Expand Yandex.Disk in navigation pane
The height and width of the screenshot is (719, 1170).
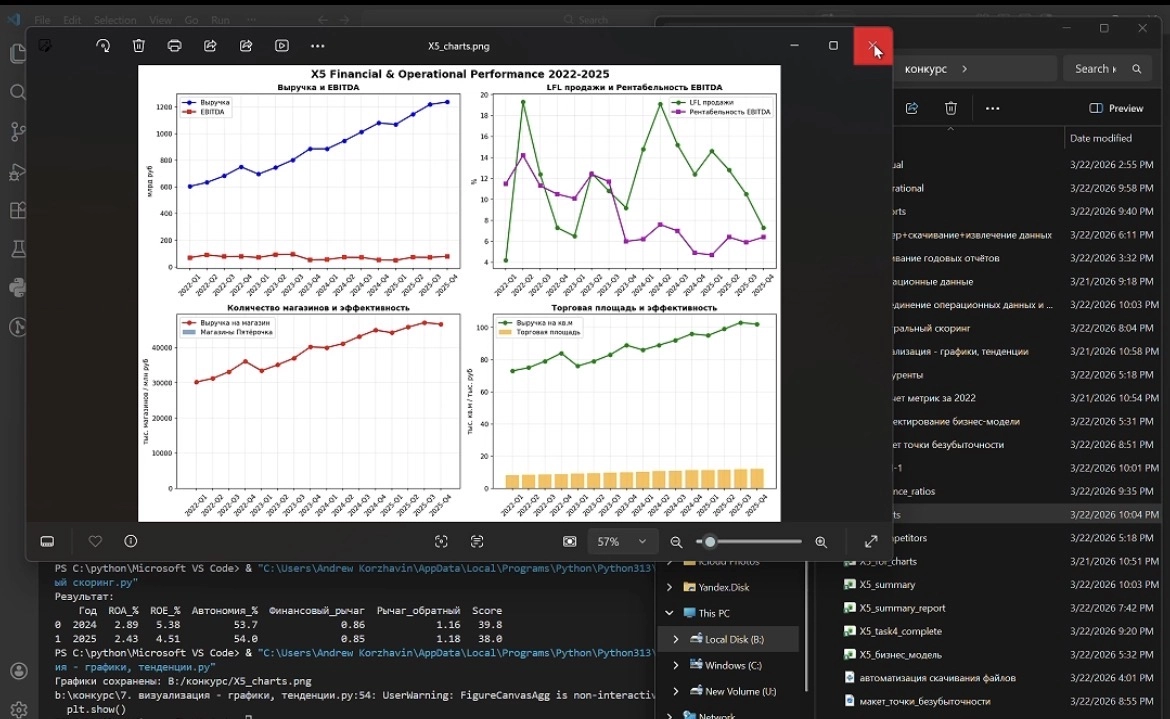point(669,587)
